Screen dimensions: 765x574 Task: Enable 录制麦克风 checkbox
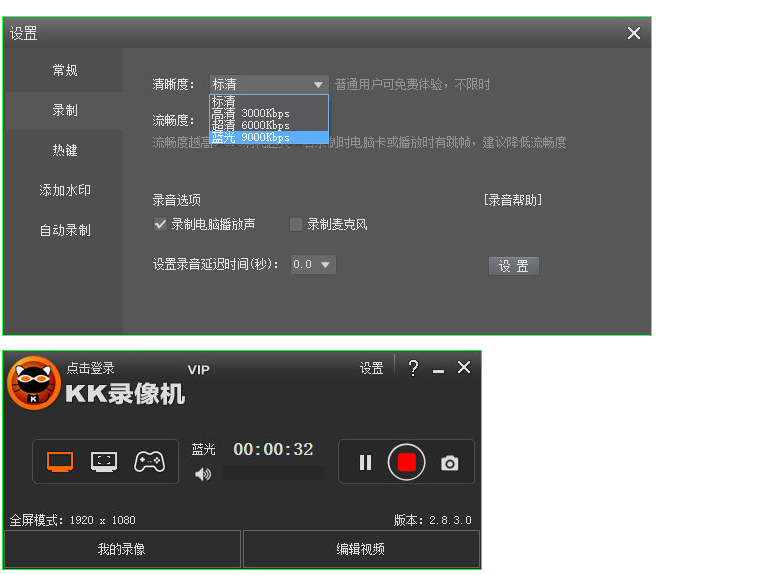[x=296, y=224]
